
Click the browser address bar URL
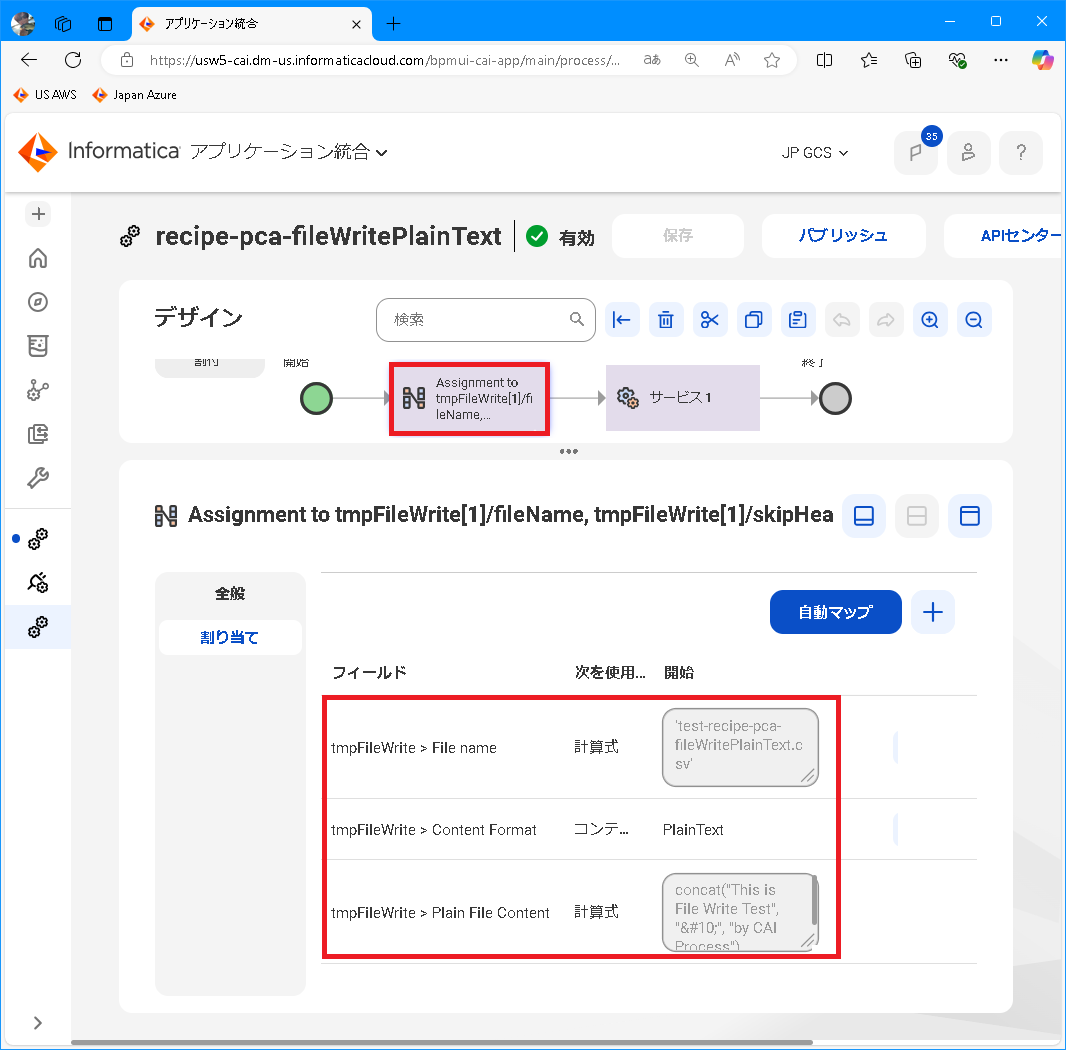[x=385, y=60]
